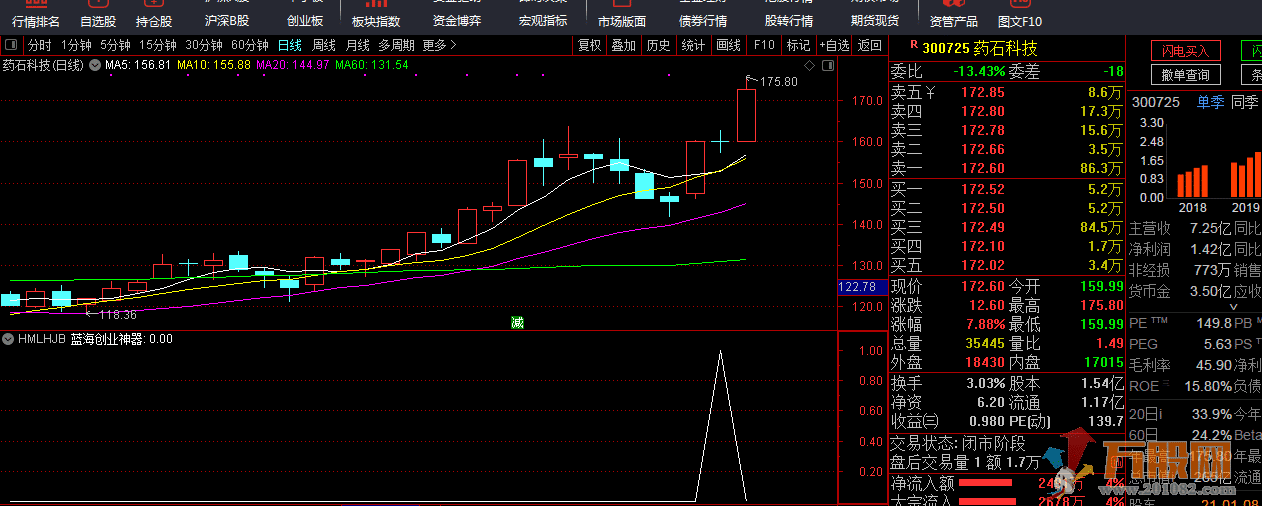This screenshot has width=1262, height=506.
Task: Click the 卖一 price 172.60
Action: (x=982, y=168)
